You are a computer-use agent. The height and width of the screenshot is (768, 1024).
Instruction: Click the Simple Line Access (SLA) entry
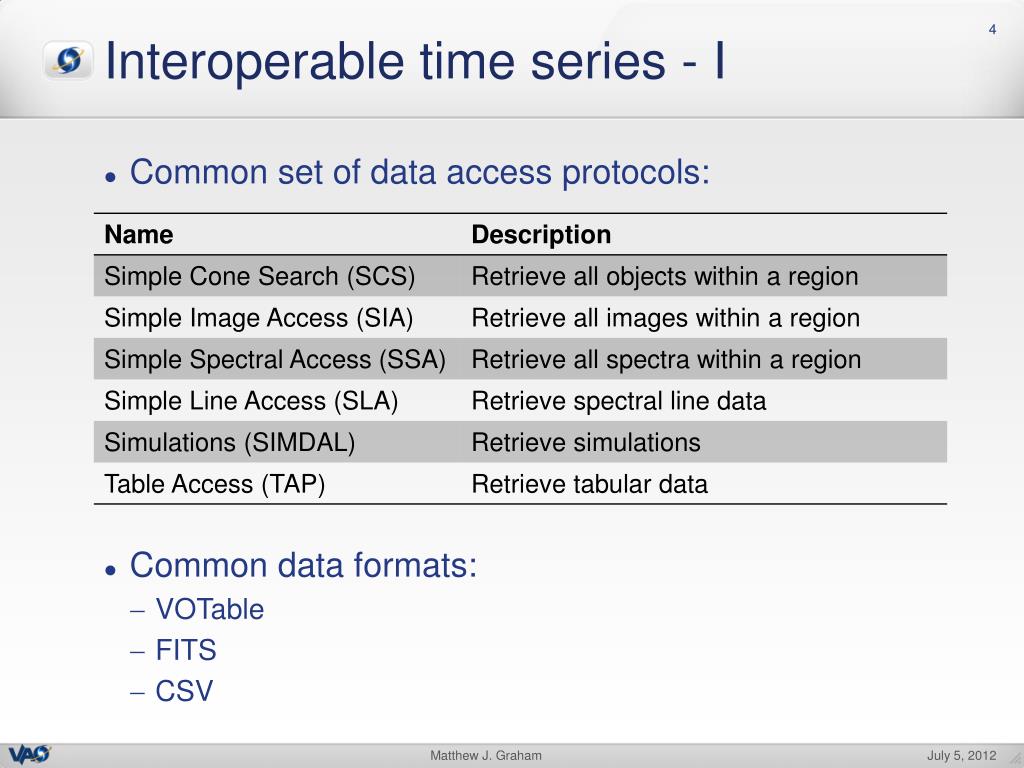pyautogui.click(x=251, y=401)
